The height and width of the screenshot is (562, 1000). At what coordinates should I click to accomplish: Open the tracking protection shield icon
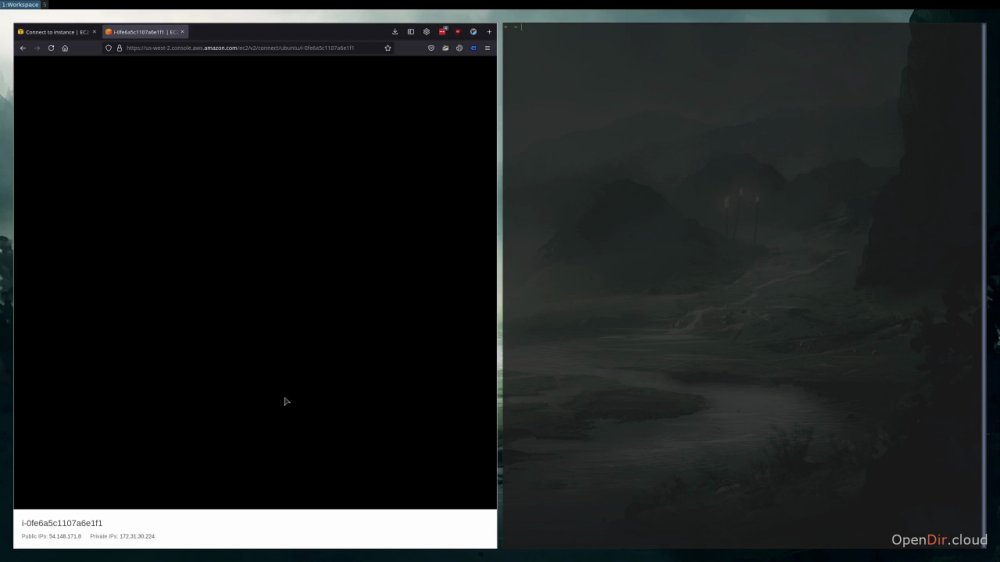tap(108, 48)
